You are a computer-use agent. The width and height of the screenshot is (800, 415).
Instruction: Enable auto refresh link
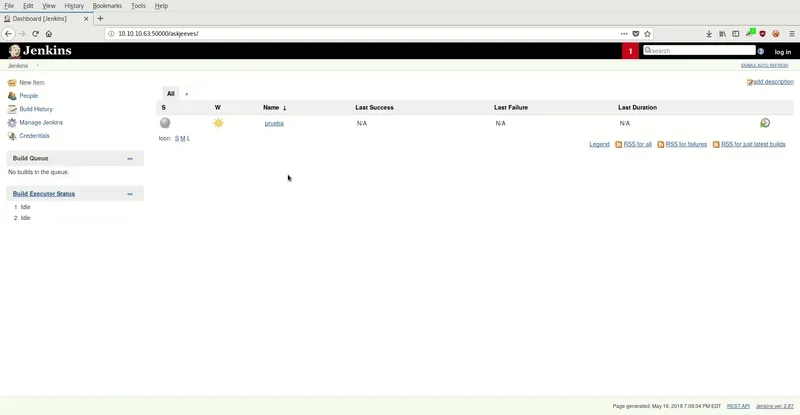[x=766, y=65]
